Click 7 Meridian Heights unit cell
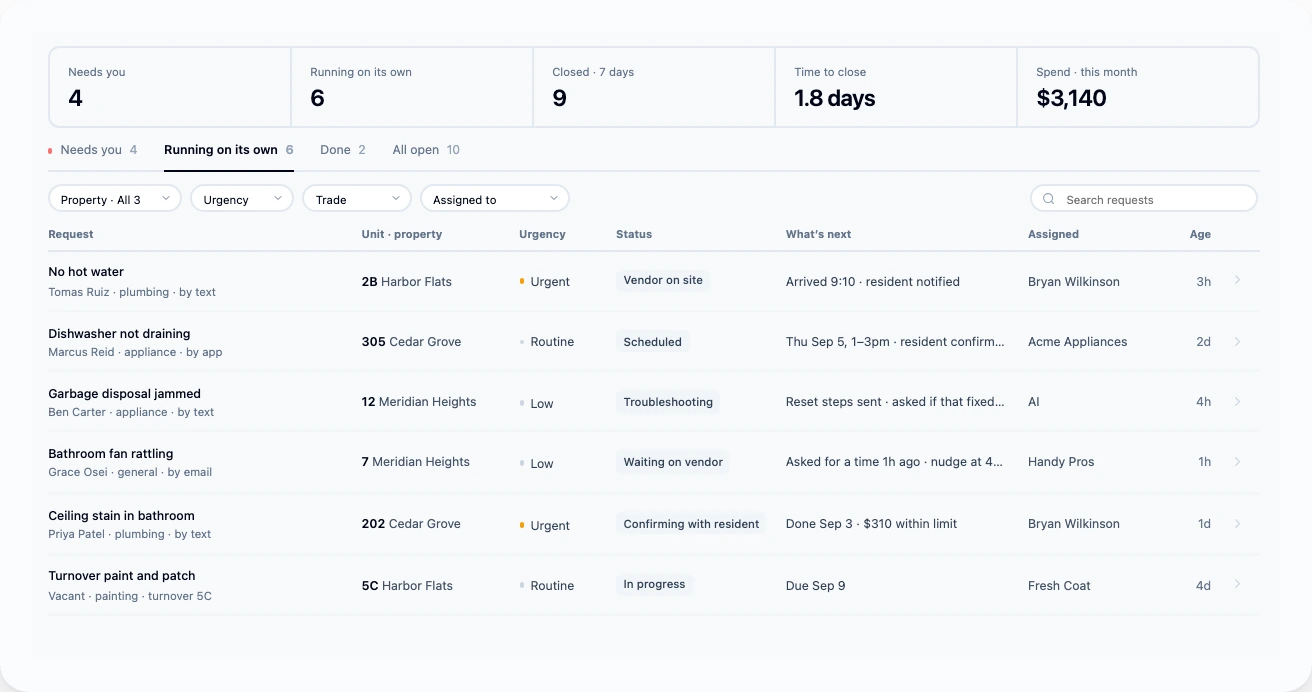 [x=415, y=462]
